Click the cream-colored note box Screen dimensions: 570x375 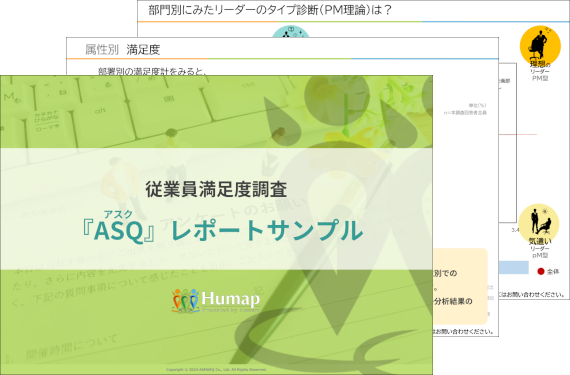click(x=460, y=286)
